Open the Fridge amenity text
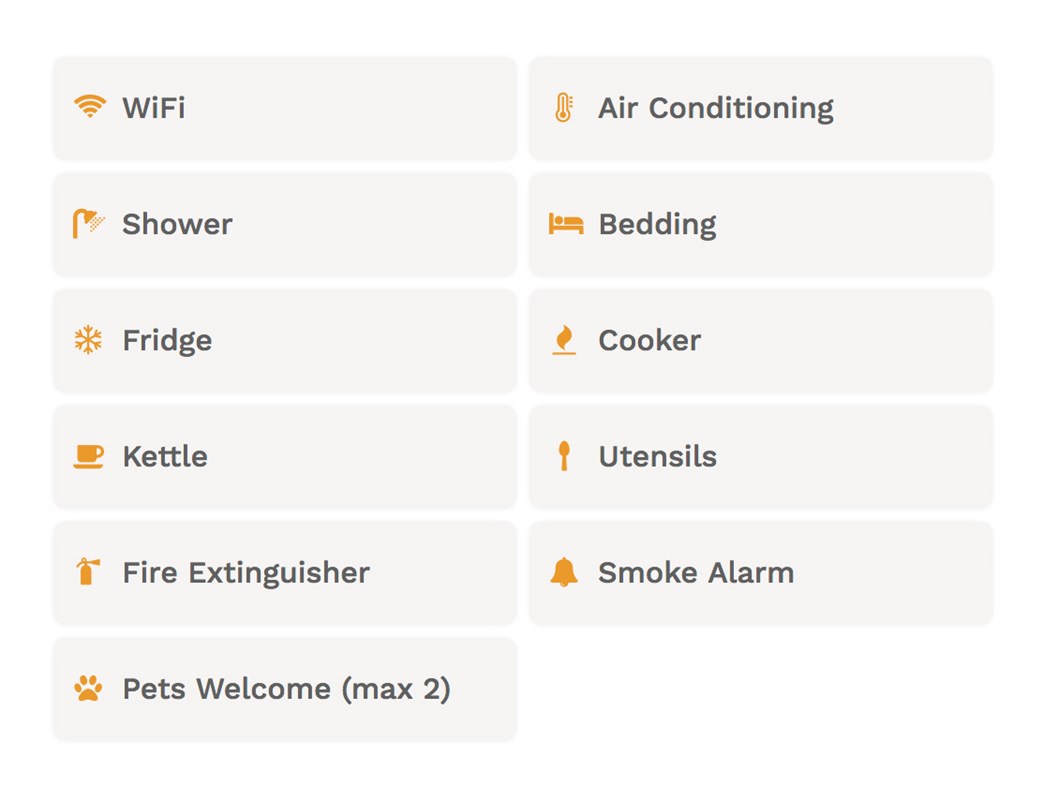The height and width of the screenshot is (800, 1044). 167,341
